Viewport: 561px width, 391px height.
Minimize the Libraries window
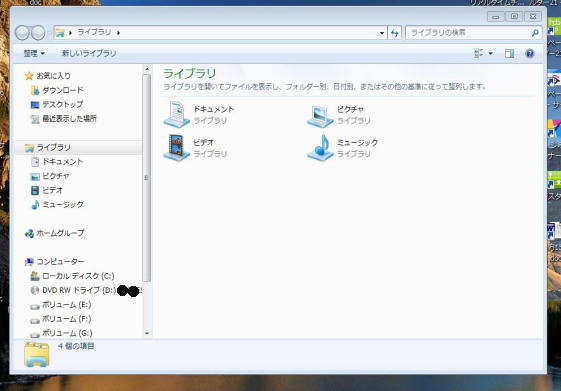coord(495,16)
